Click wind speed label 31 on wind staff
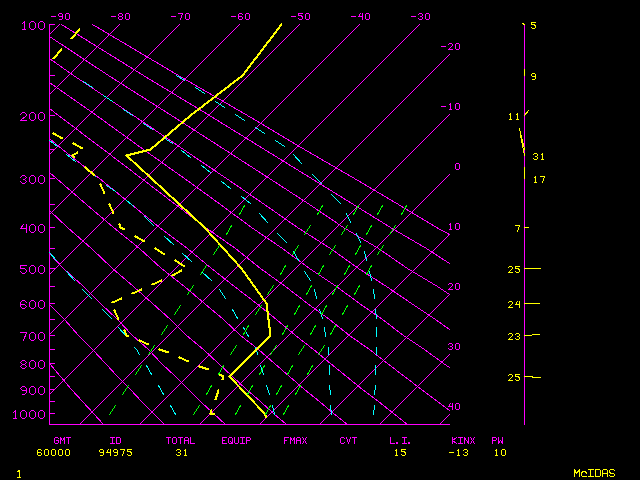 tap(538, 157)
